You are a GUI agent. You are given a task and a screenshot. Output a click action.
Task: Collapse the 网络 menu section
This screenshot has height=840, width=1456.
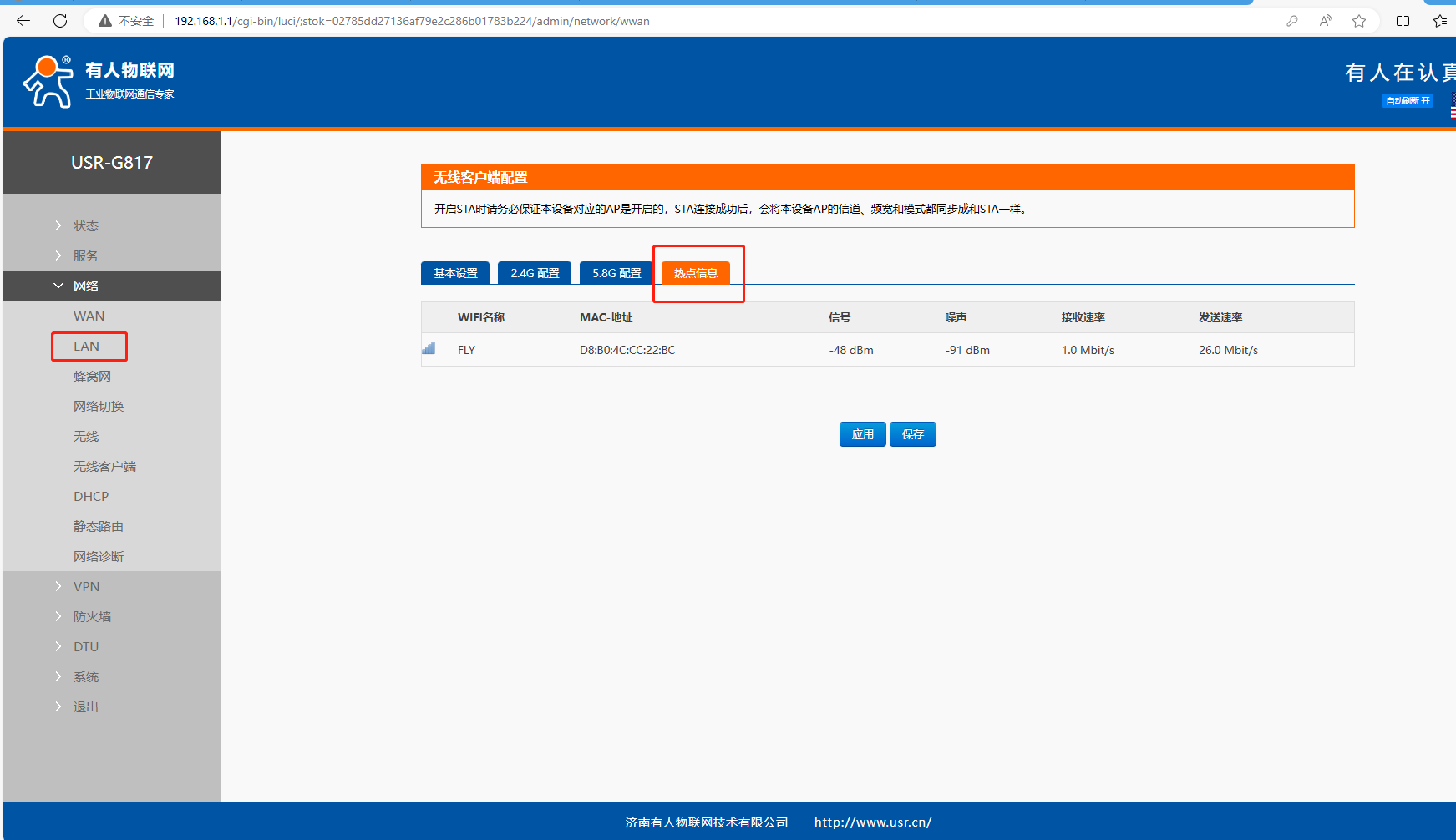coord(85,286)
